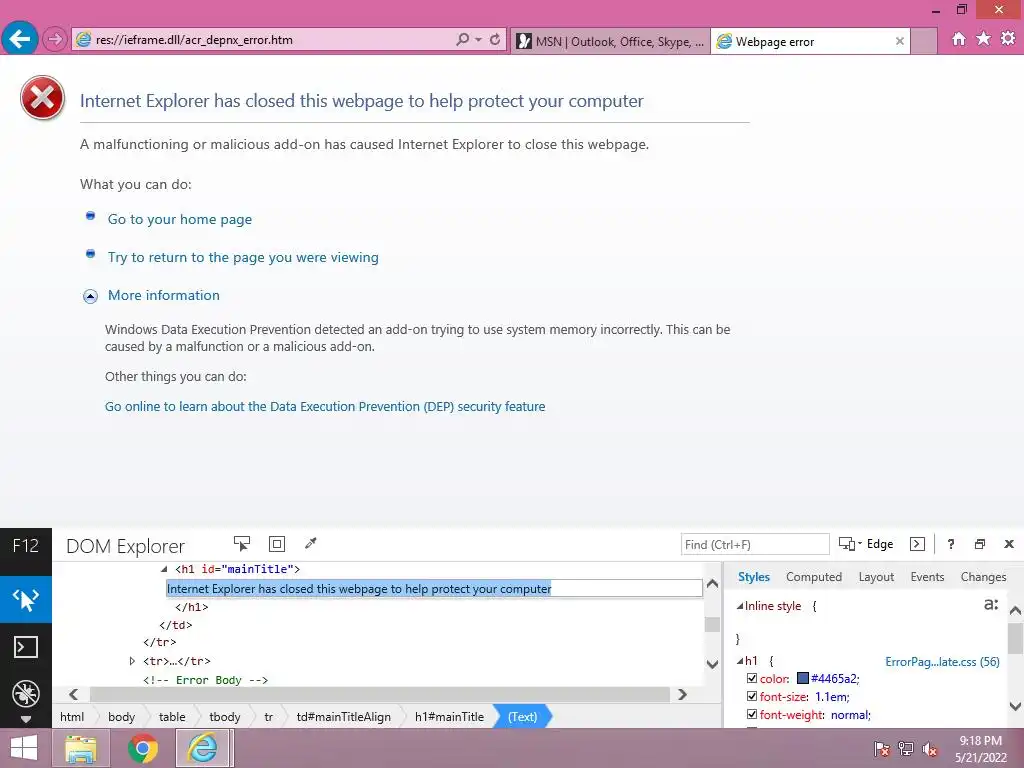The width and height of the screenshot is (1024, 768).
Task: Collapse the h1 mainTitle node in DOM tree
Action: click(x=164, y=569)
